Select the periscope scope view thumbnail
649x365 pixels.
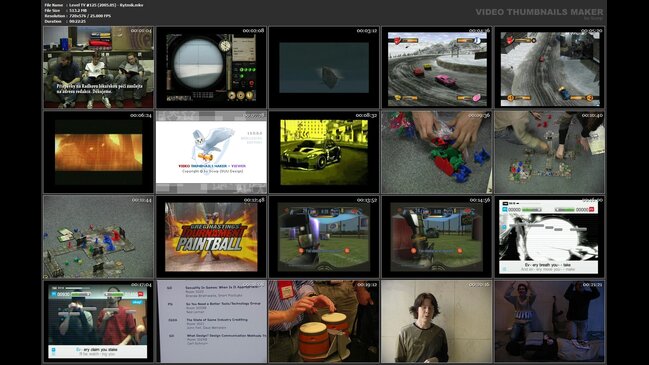(x=211, y=67)
